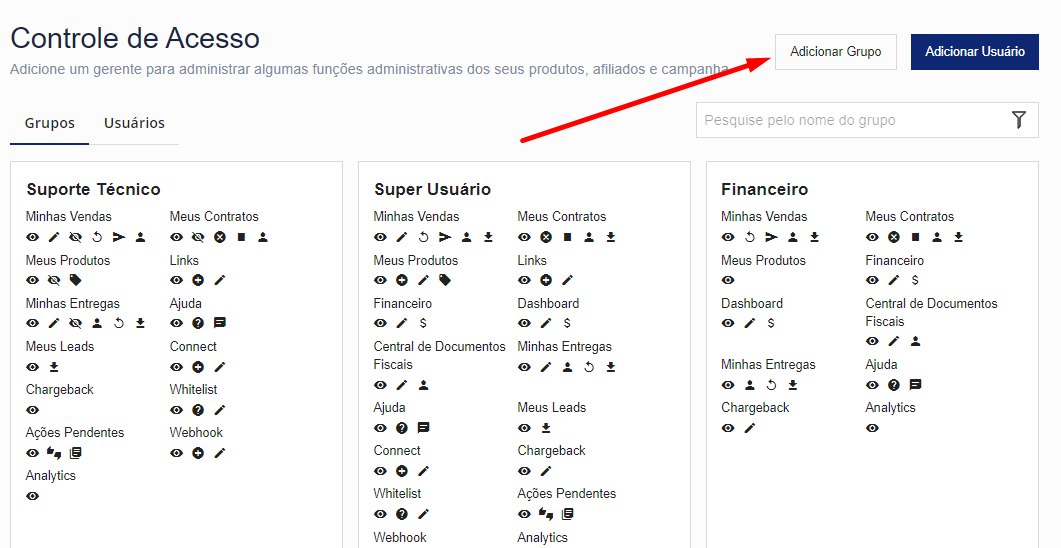Screen dimensions: 1061x548
Task: Click the filter funnel icon beside search
Action: tap(1018, 120)
